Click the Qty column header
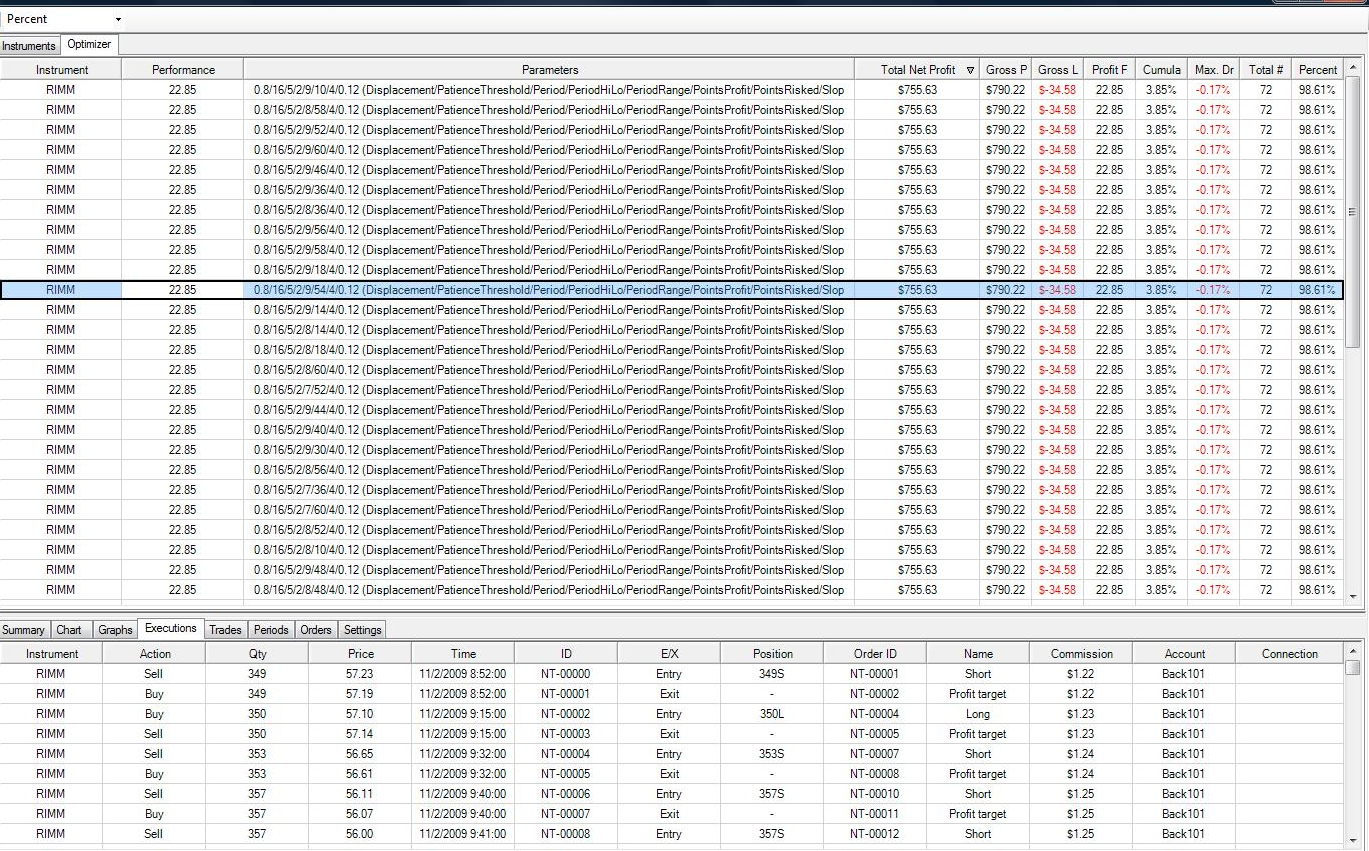 tap(257, 654)
